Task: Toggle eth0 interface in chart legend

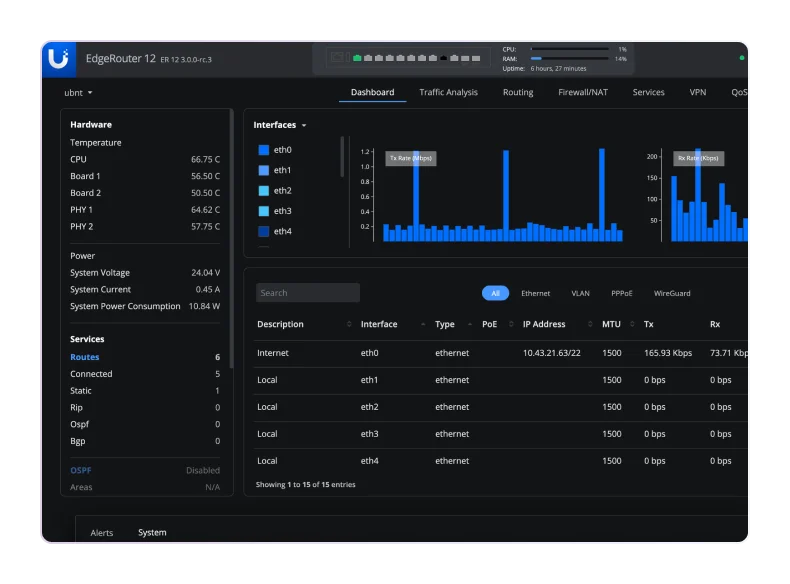Action: 275,150
